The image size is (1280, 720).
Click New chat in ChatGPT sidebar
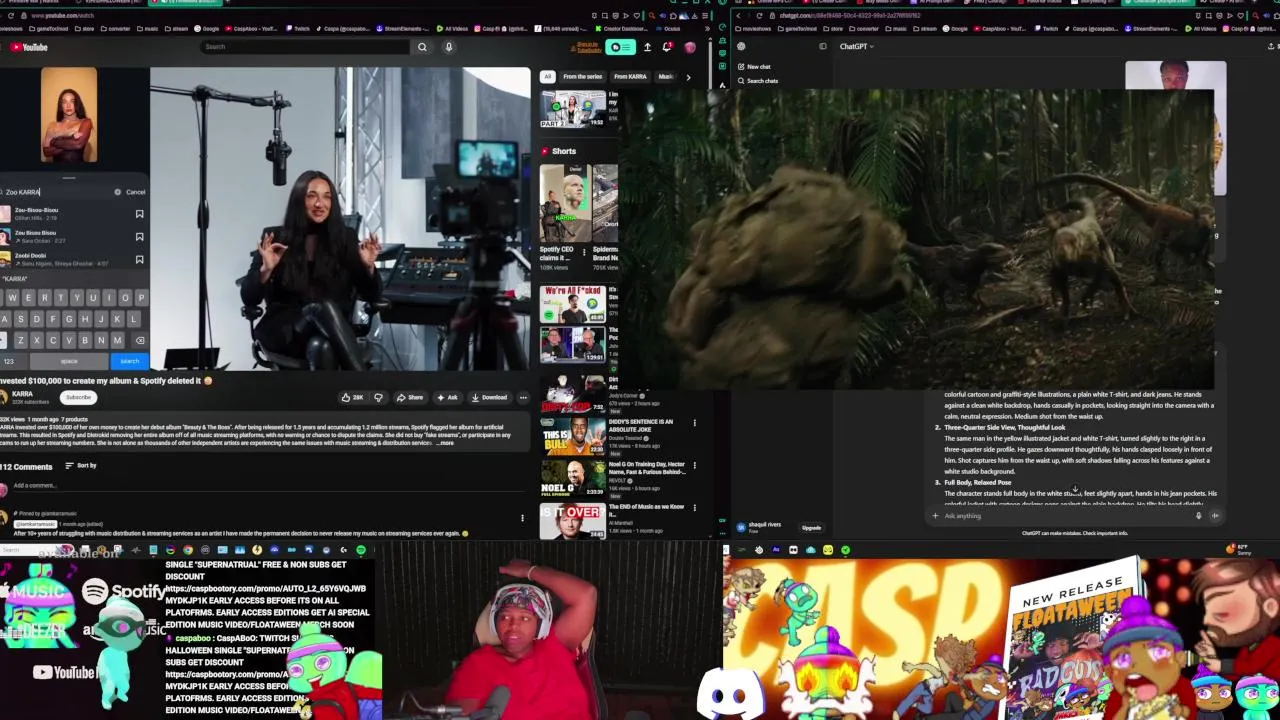tap(753, 67)
